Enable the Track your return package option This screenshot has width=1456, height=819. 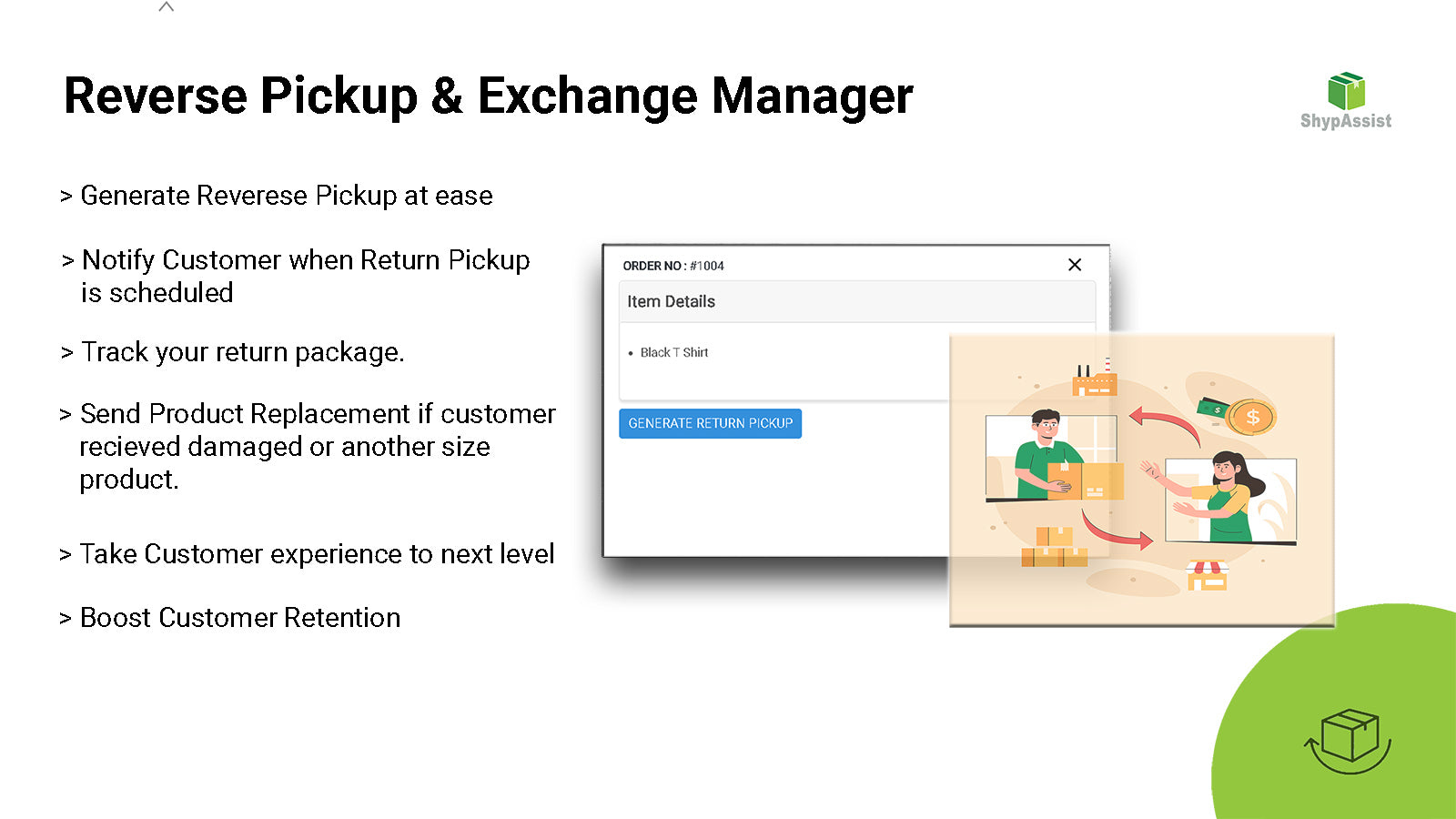point(235,352)
